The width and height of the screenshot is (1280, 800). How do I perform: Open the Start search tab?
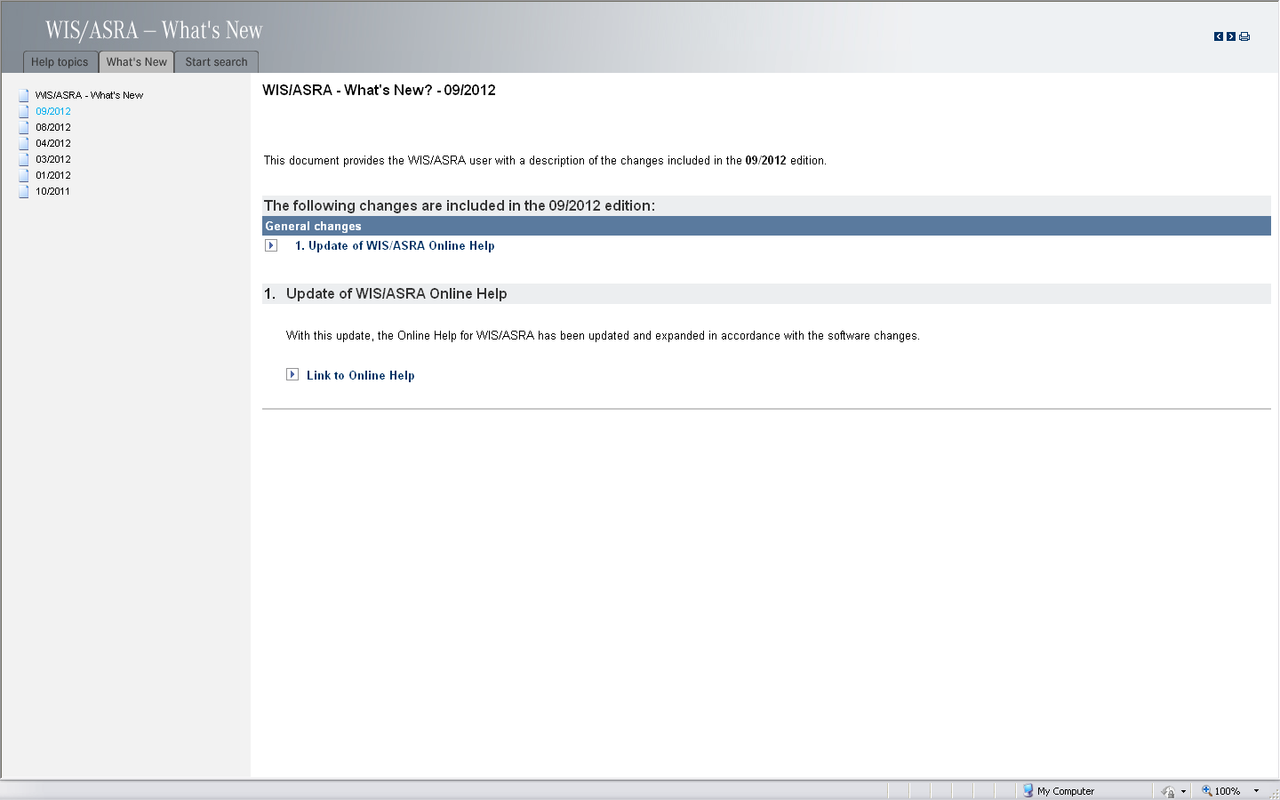pyautogui.click(x=216, y=62)
